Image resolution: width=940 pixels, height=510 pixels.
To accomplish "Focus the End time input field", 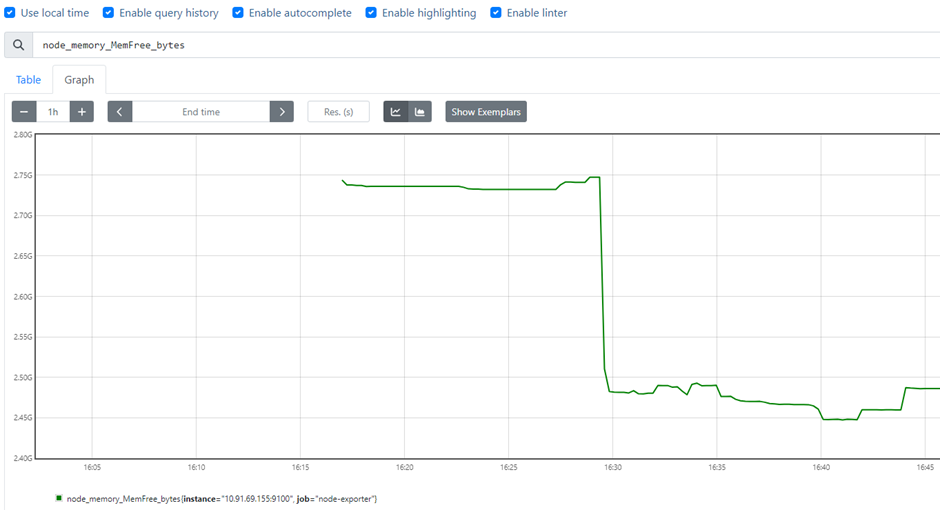I will (201, 112).
